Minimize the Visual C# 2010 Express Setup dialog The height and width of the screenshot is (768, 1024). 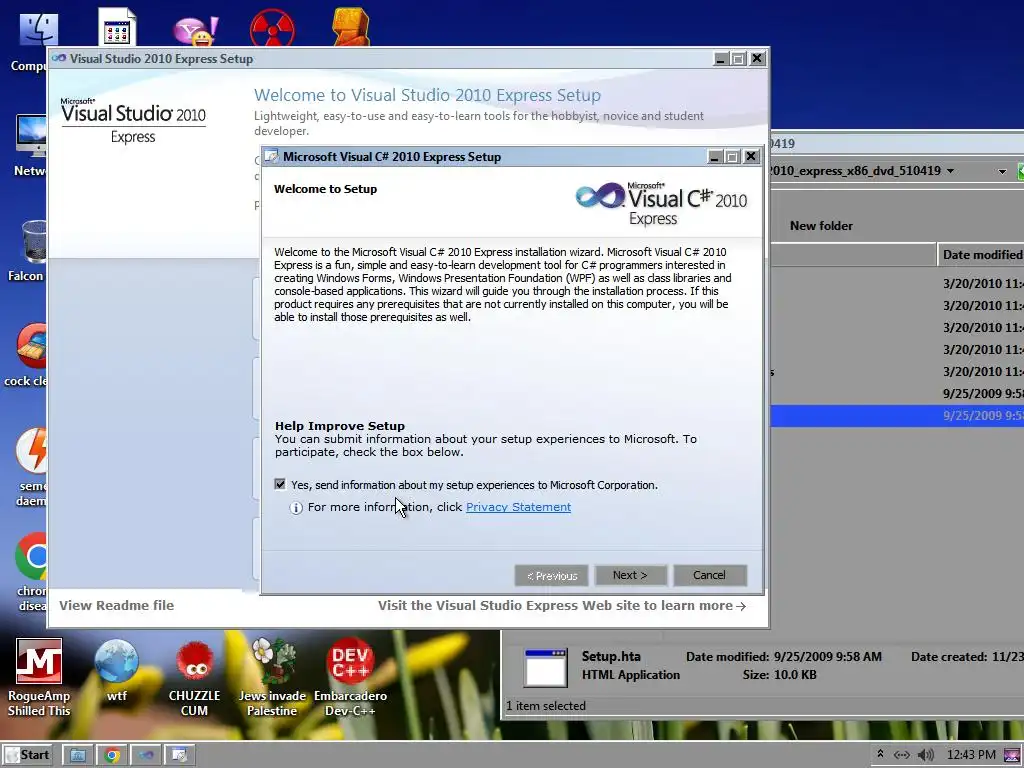click(715, 157)
